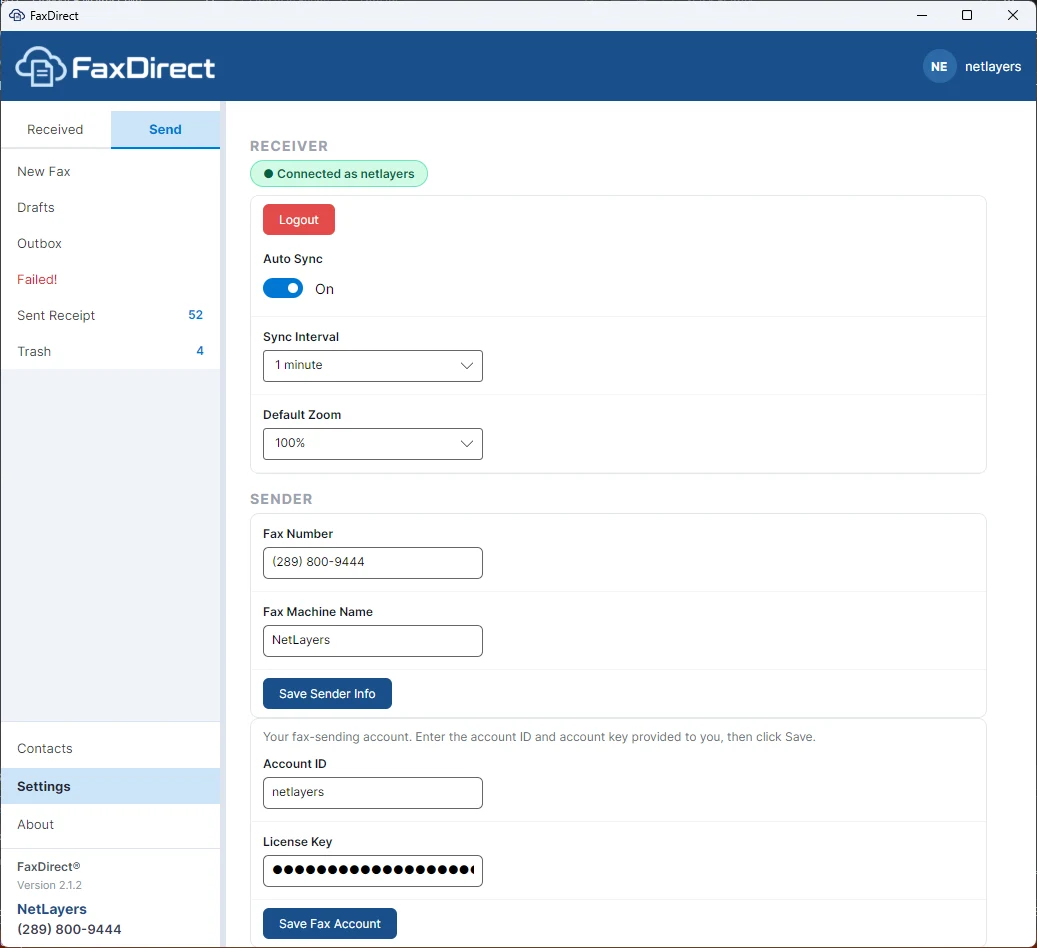The height and width of the screenshot is (948, 1037).
Task: Switch to the Send tab
Action: coord(165,130)
